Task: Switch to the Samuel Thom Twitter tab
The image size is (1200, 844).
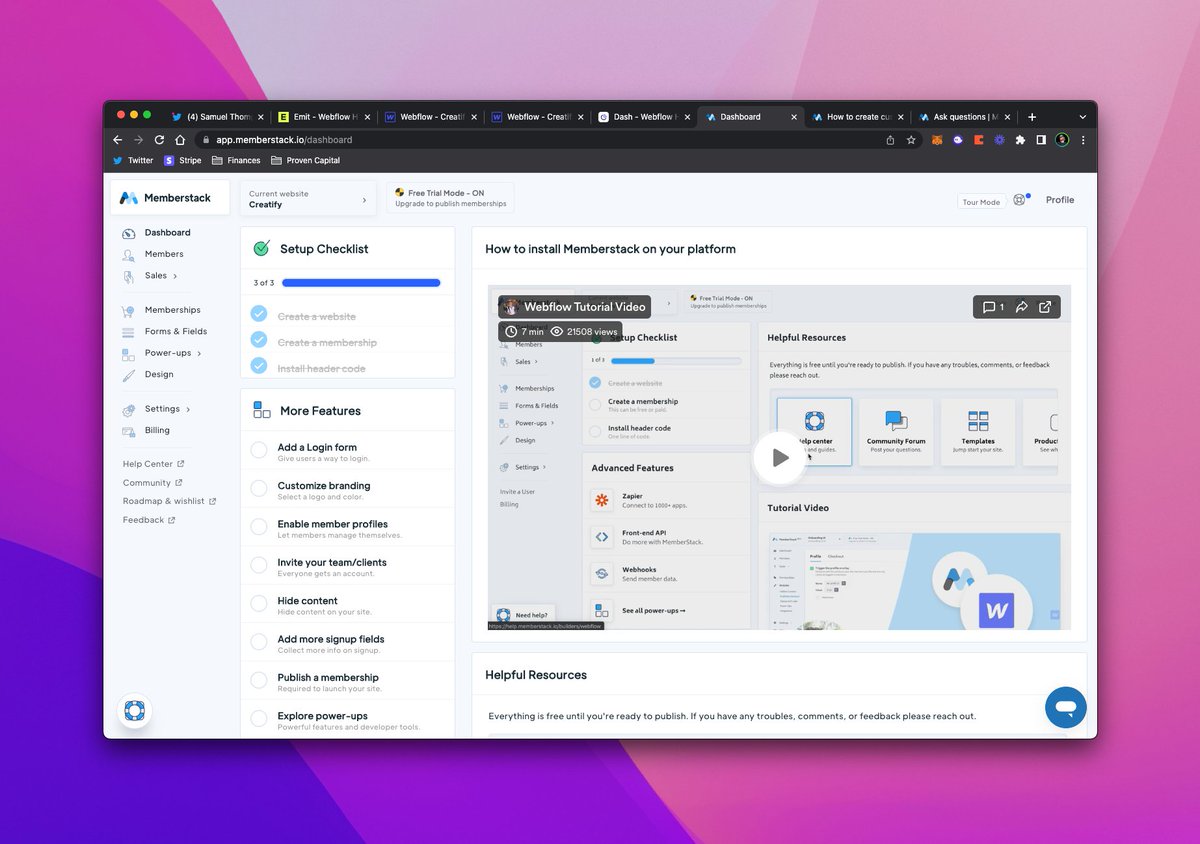Action: (216, 117)
